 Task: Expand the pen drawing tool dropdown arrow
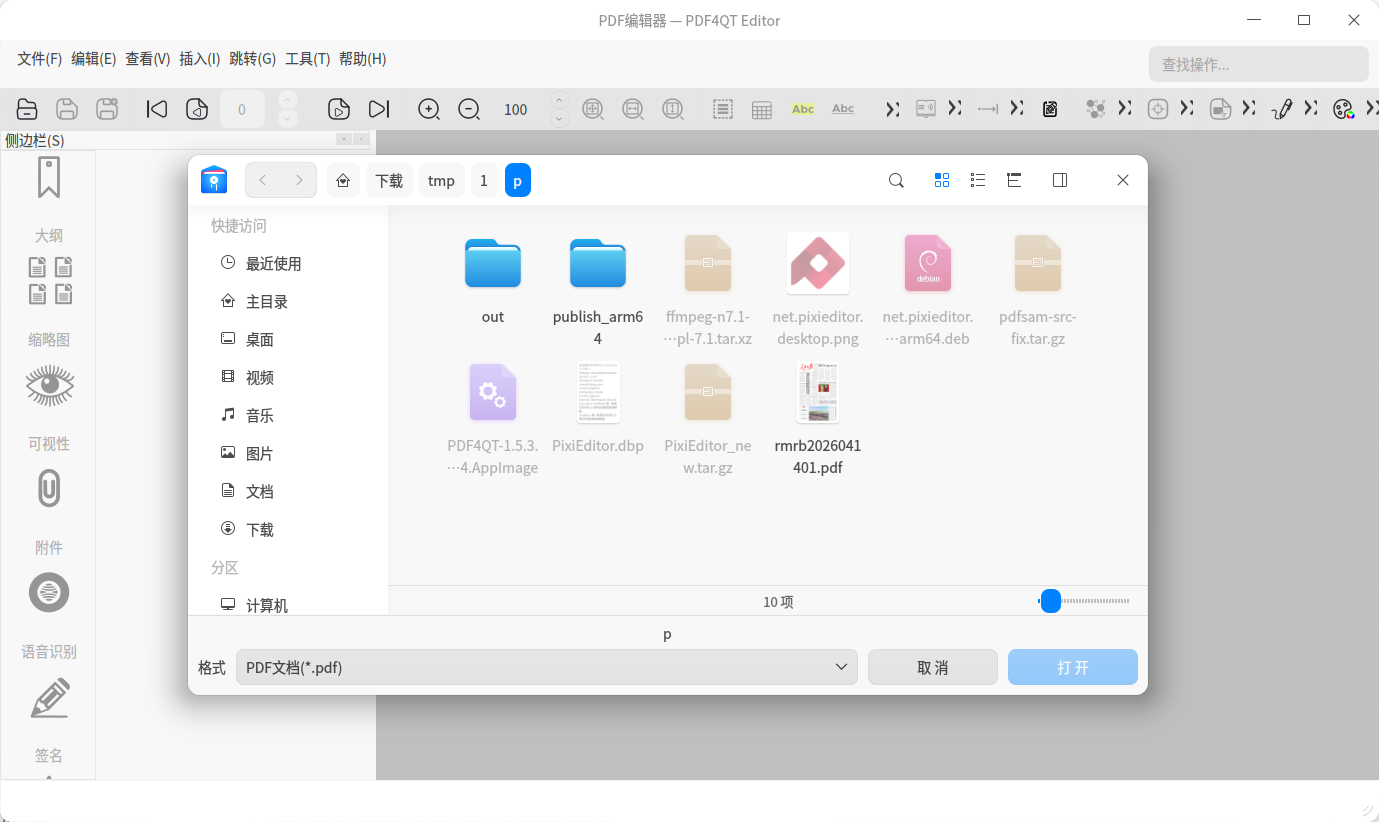[1310, 108]
